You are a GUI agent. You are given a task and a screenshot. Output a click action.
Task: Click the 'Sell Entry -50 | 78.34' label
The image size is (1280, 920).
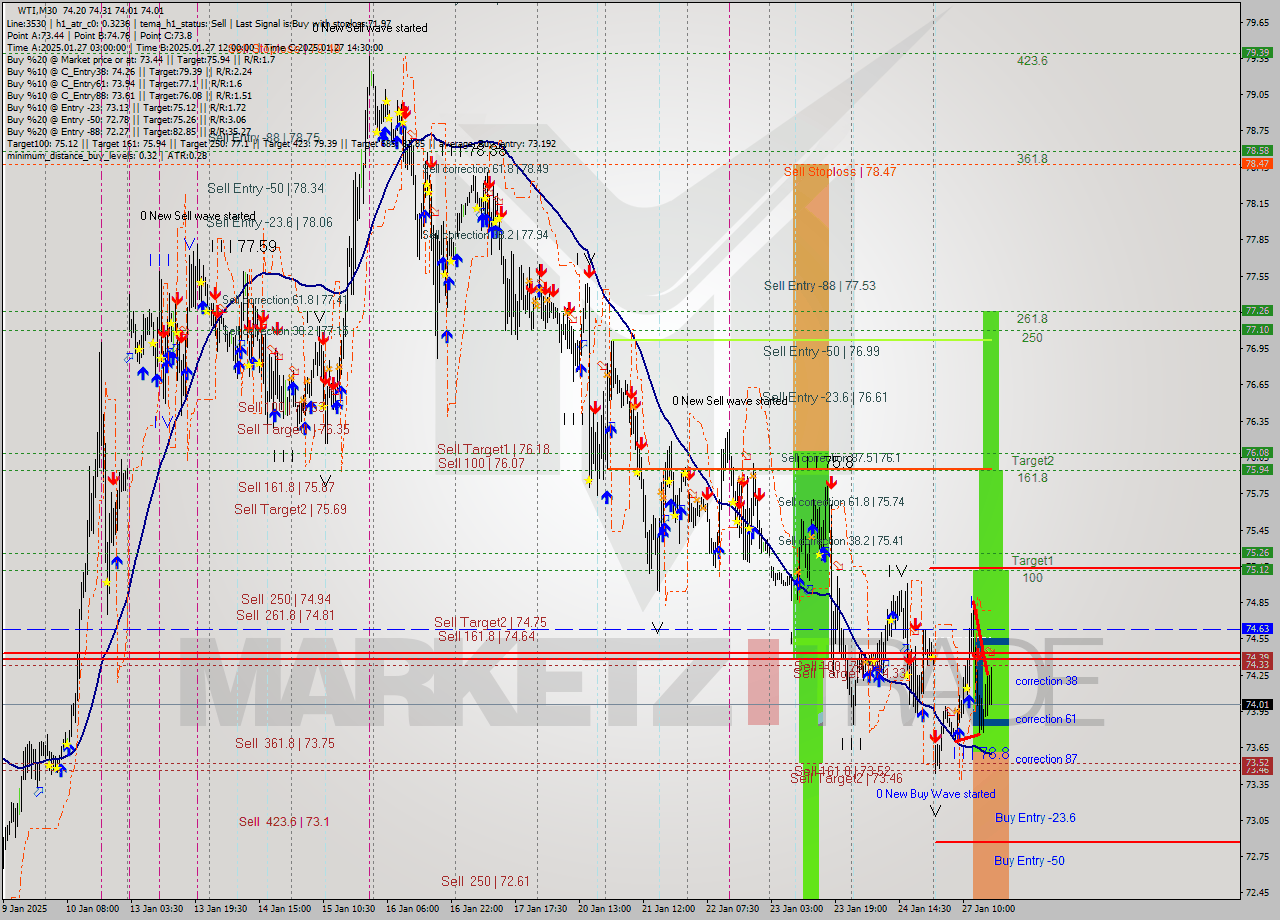point(266,188)
